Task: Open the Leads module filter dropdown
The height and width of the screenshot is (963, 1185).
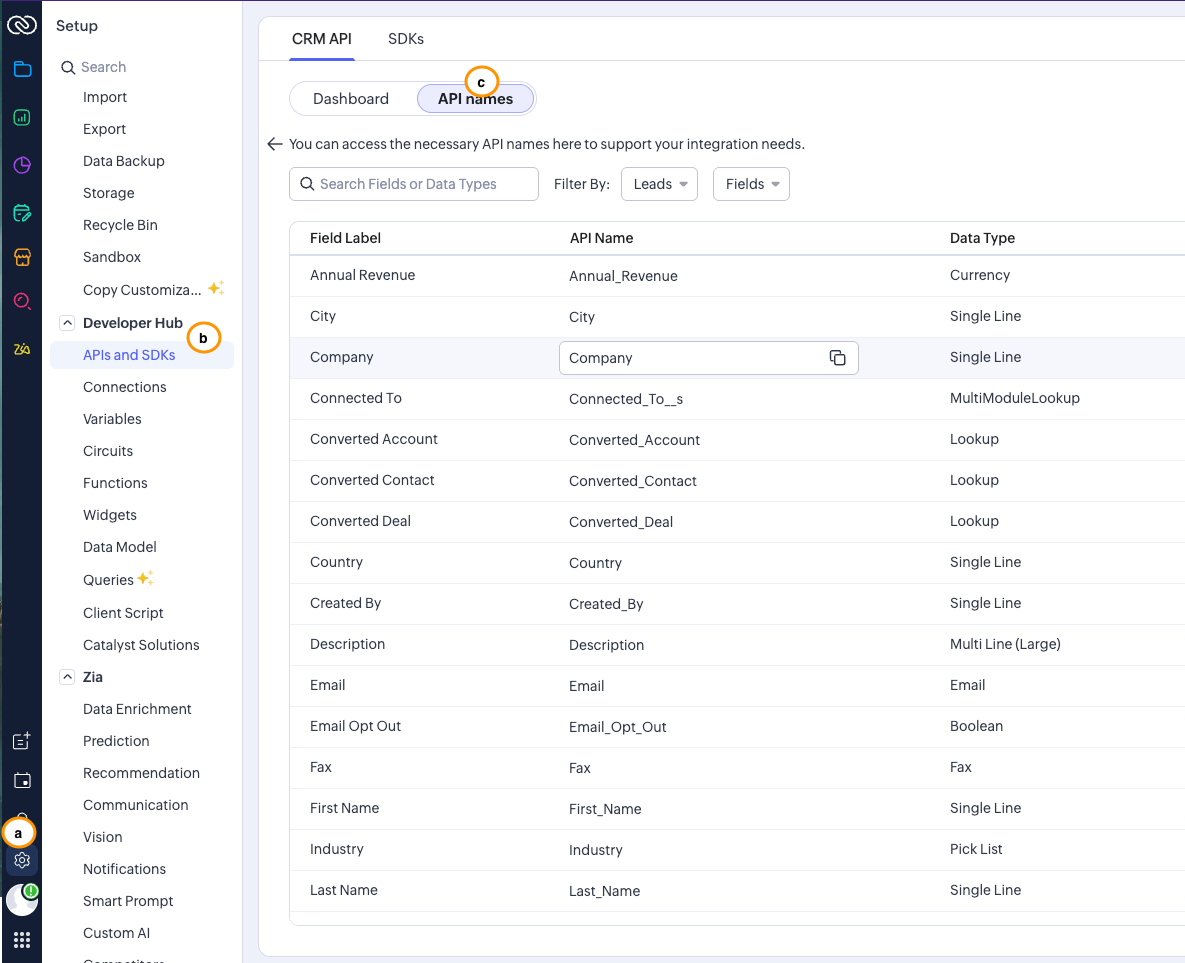Action: (659, 184)
